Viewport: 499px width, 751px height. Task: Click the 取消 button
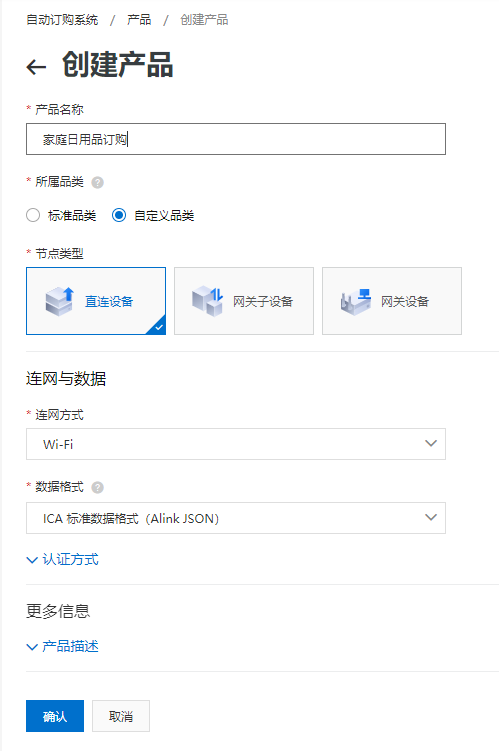click(x=121, y=716)
